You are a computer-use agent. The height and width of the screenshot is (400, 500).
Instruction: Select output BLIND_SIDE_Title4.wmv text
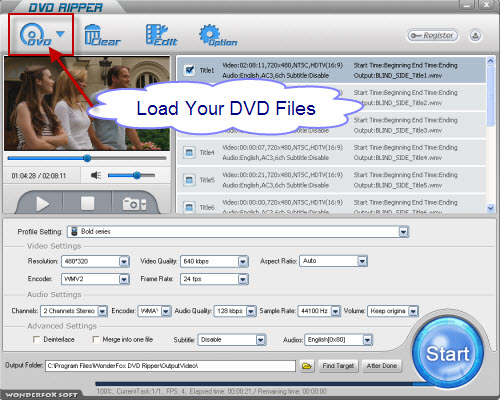[x=398, y=158]
